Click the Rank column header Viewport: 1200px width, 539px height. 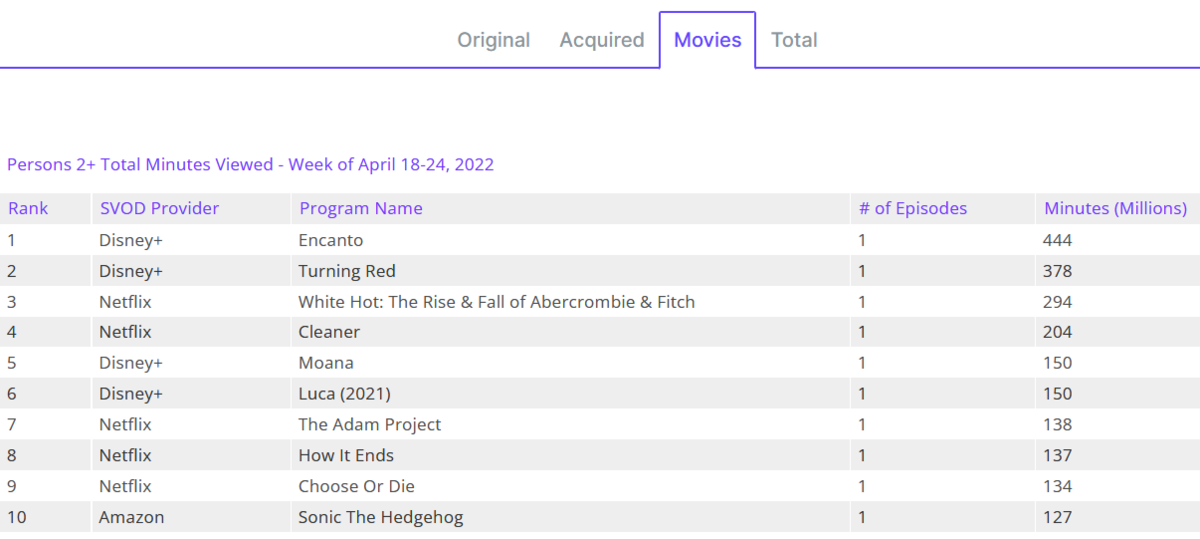[28, 208]
